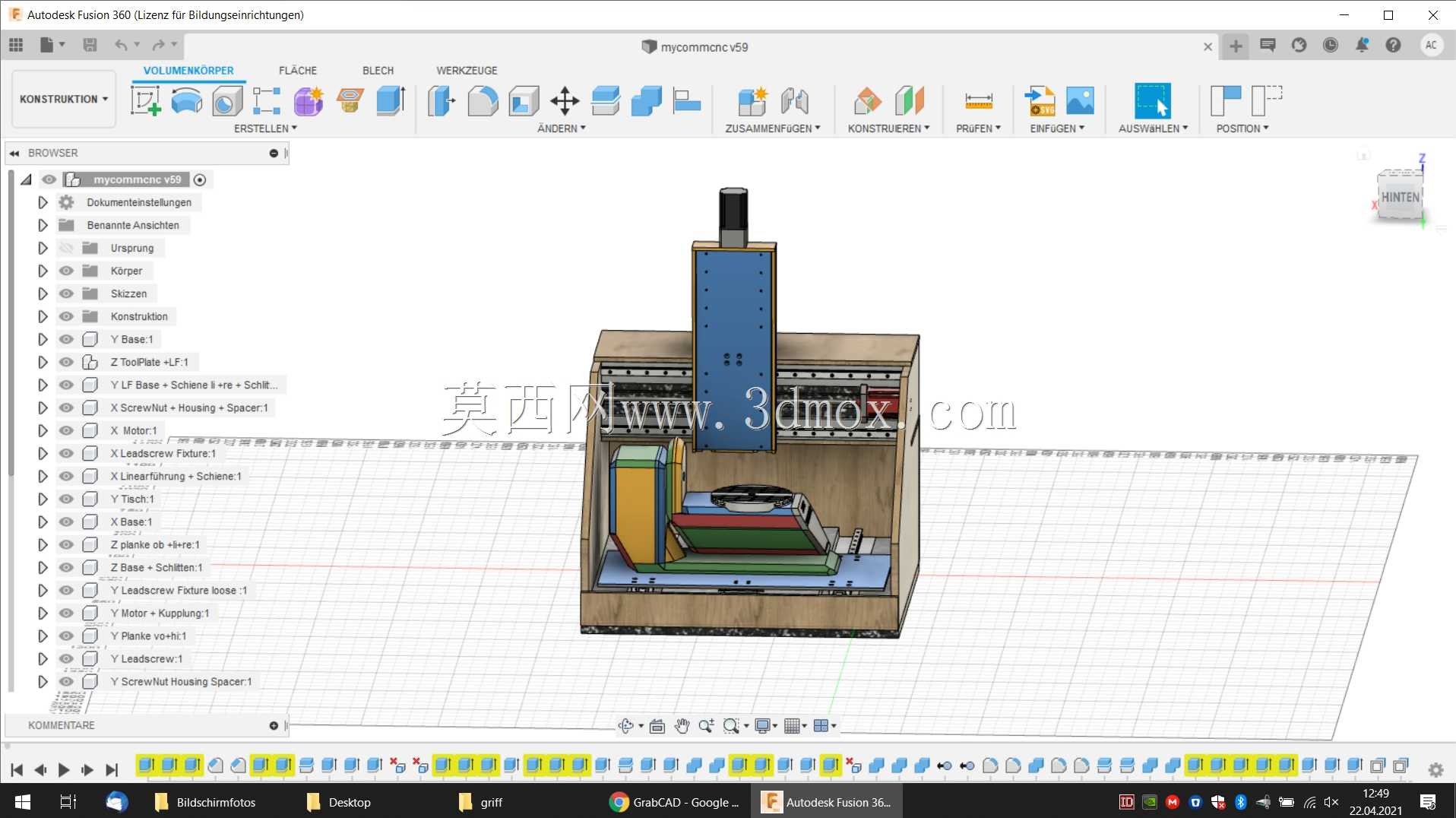This screenshot has width=1456, height=818.
Task: Open the job status clock icon
Action: pos(1331,46)
